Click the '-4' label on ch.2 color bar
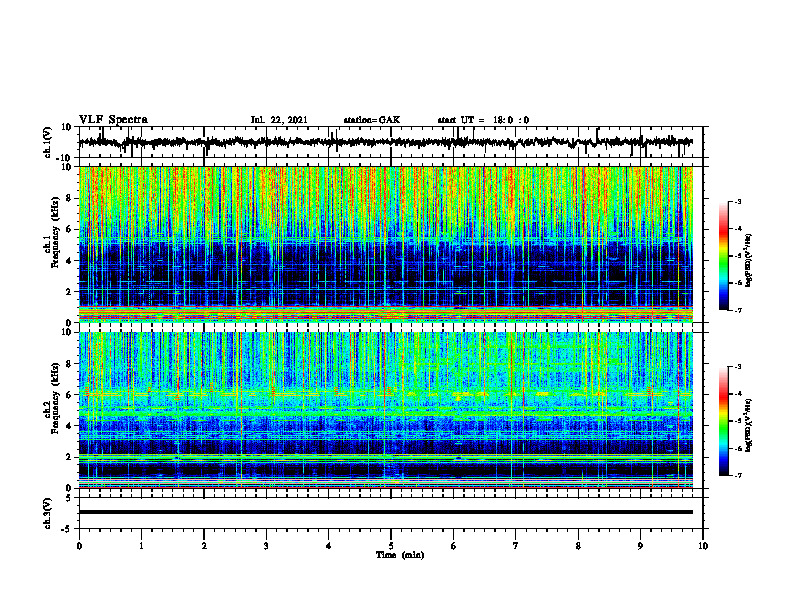792x612 pixels. [x=737, y=394]
